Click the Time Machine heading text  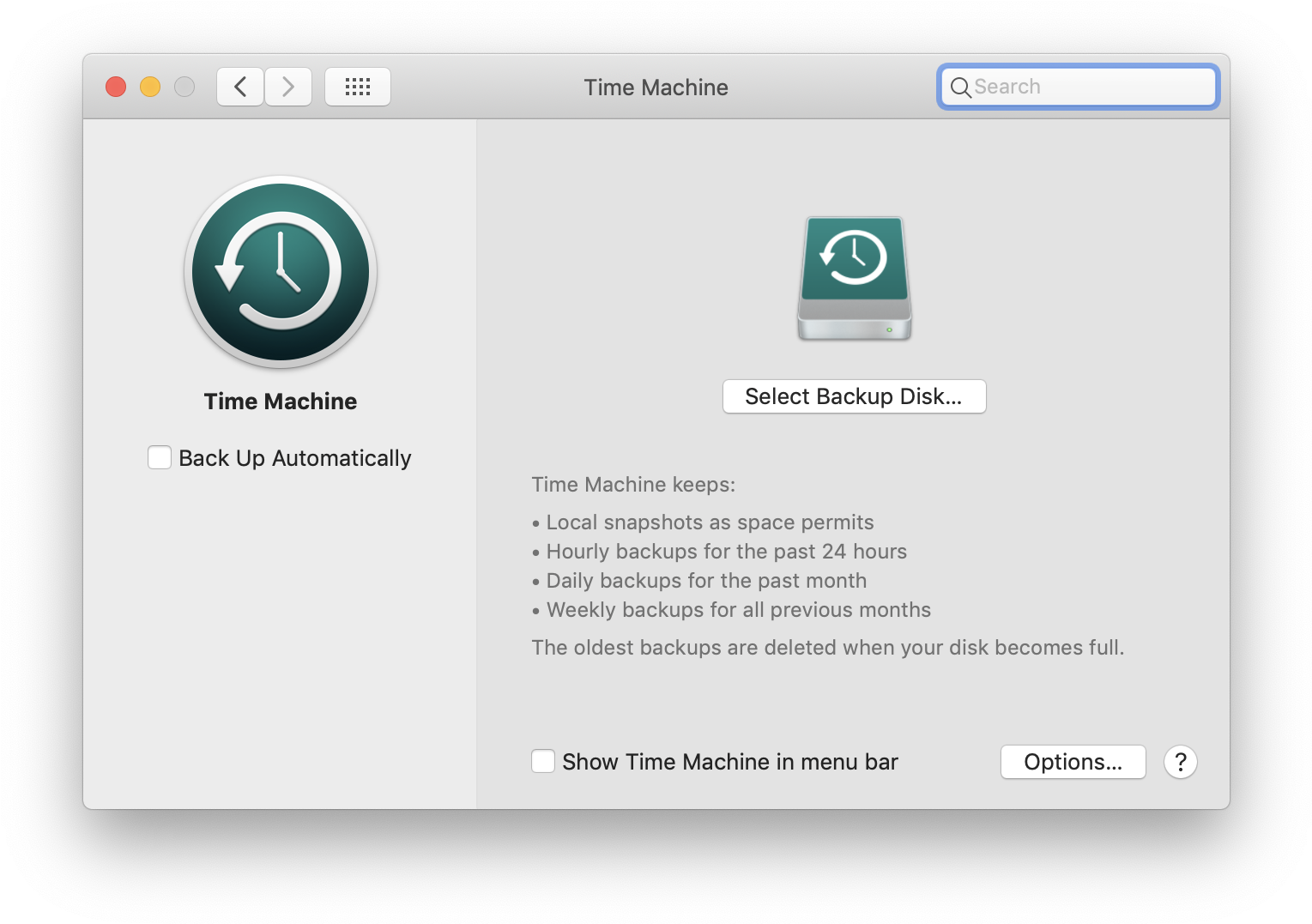point(280,401)
